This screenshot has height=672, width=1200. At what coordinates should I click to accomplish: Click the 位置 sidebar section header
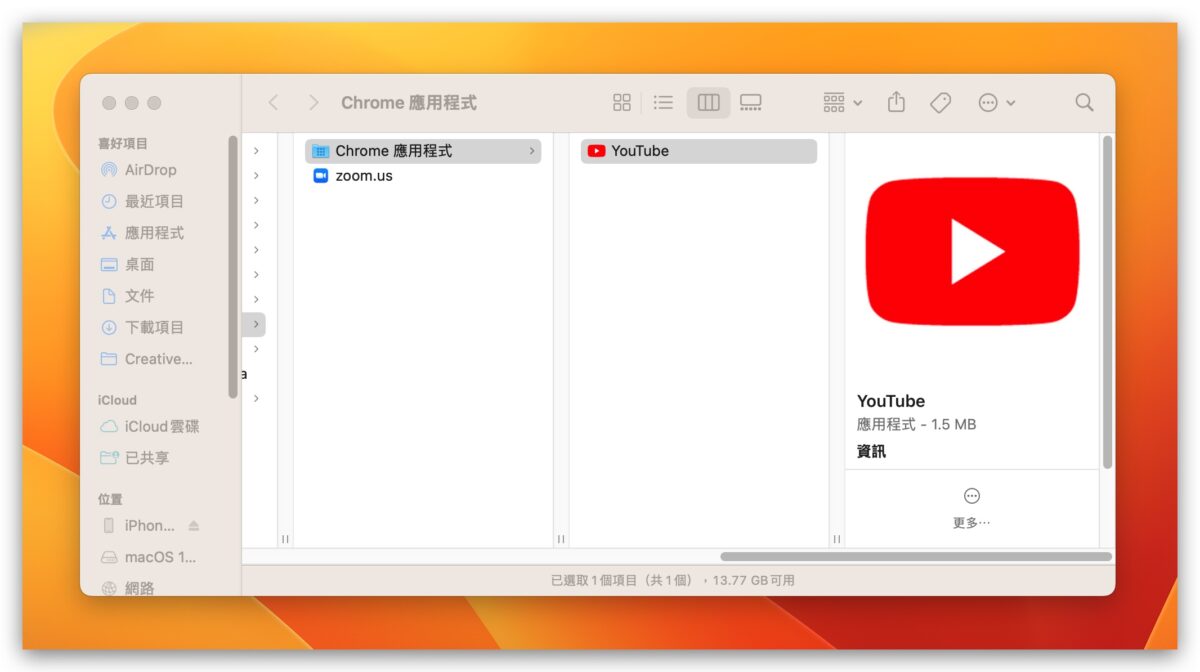point(110,499)
